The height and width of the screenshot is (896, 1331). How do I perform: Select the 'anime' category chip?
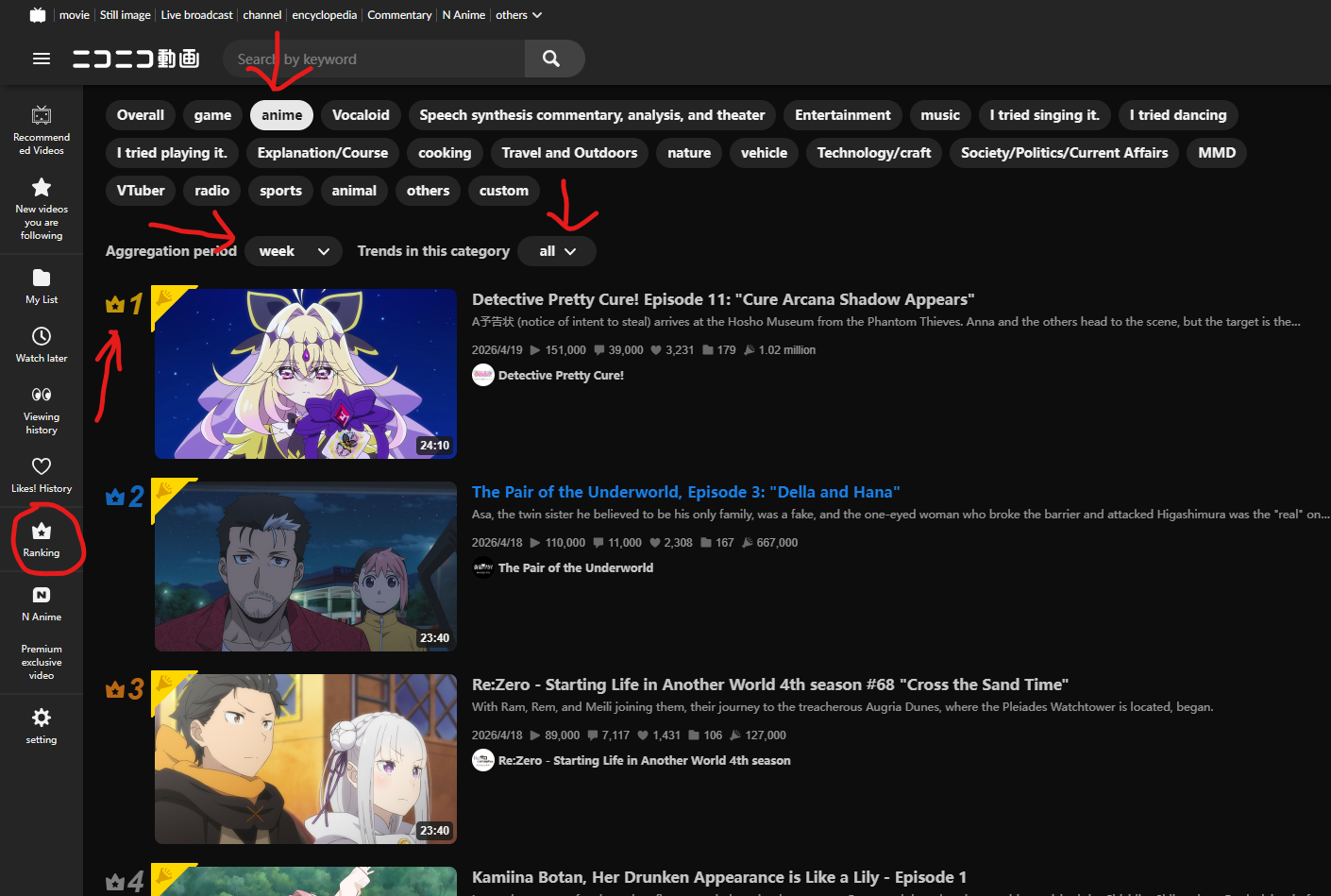[282, 115]
